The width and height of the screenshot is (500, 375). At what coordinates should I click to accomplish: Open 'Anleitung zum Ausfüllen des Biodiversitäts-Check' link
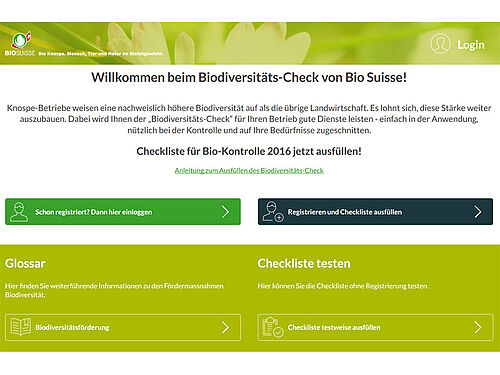tap(249, 170)
